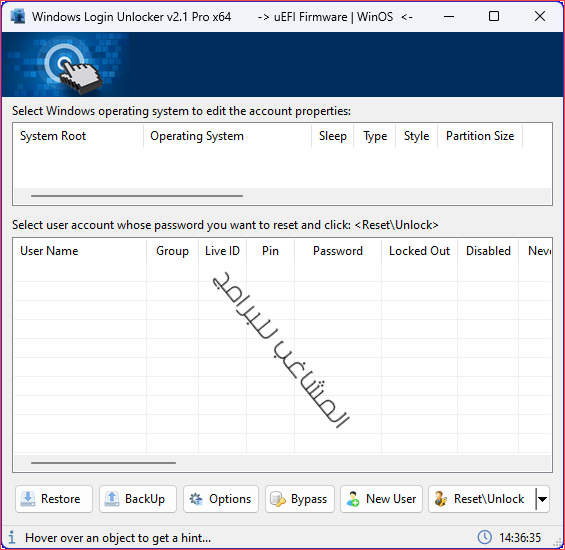The height and width of the screenshot is (550, 565).
Task: Click the time 14:36:35 in status bar
Action: (x=520, y=538)
